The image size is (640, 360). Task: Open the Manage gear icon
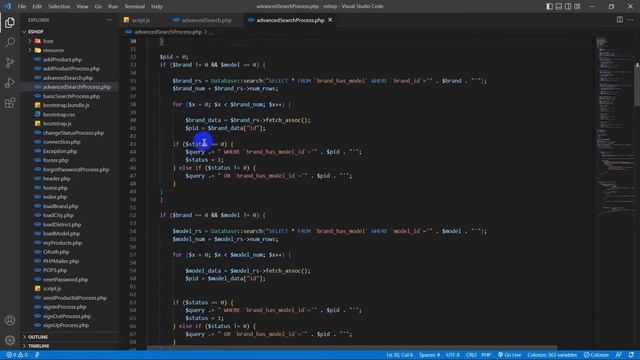tap(10, 340)
